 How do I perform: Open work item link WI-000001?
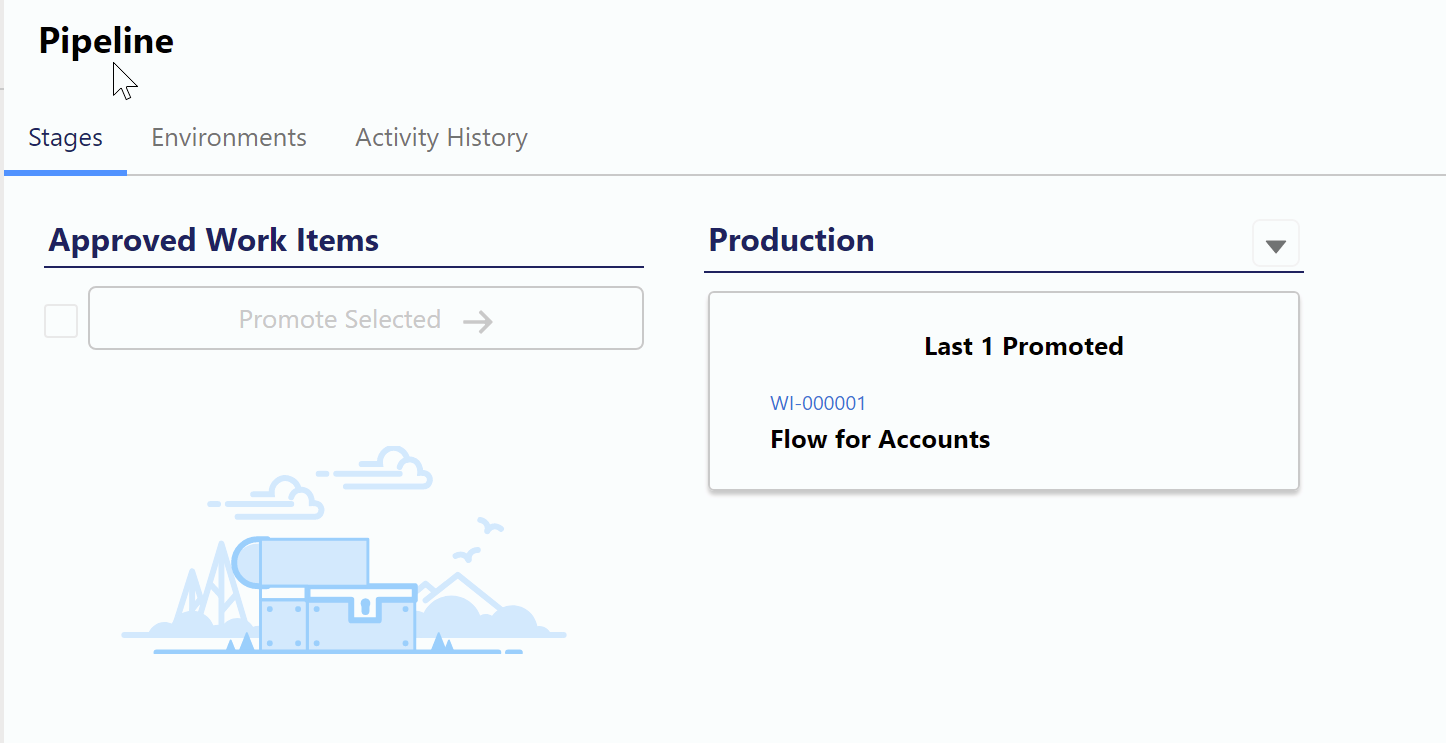coord(818,403)
